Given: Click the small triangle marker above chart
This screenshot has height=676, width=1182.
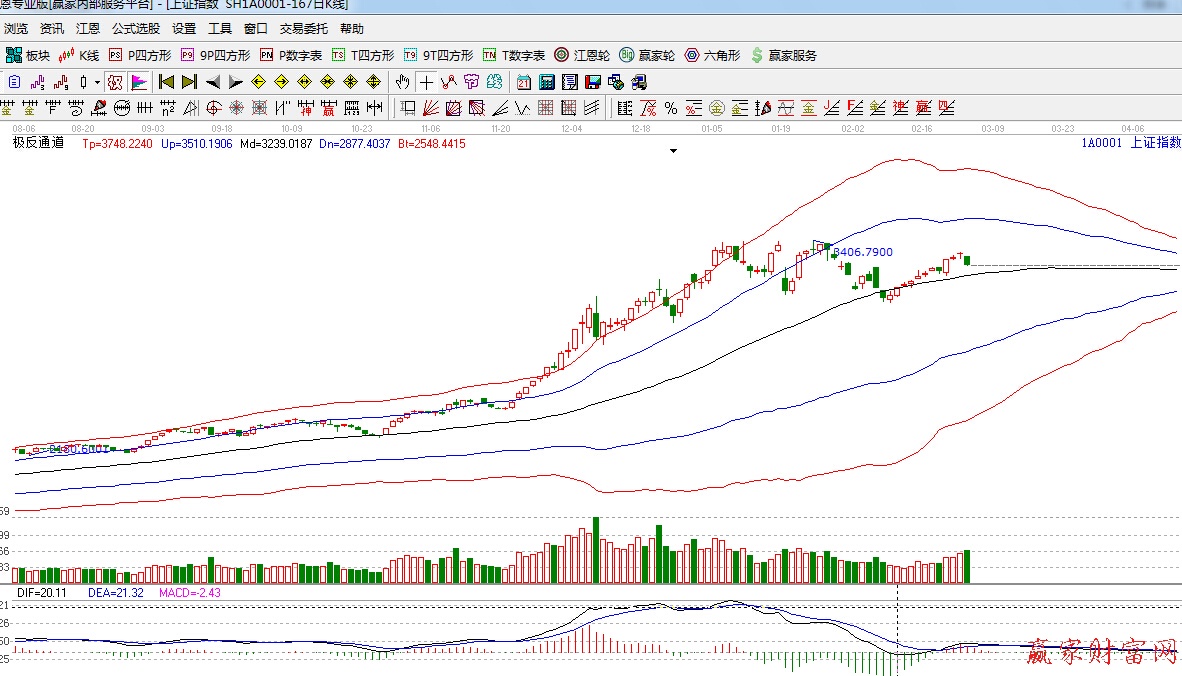Looking at the screenshot, I should [x=674, y=151].
